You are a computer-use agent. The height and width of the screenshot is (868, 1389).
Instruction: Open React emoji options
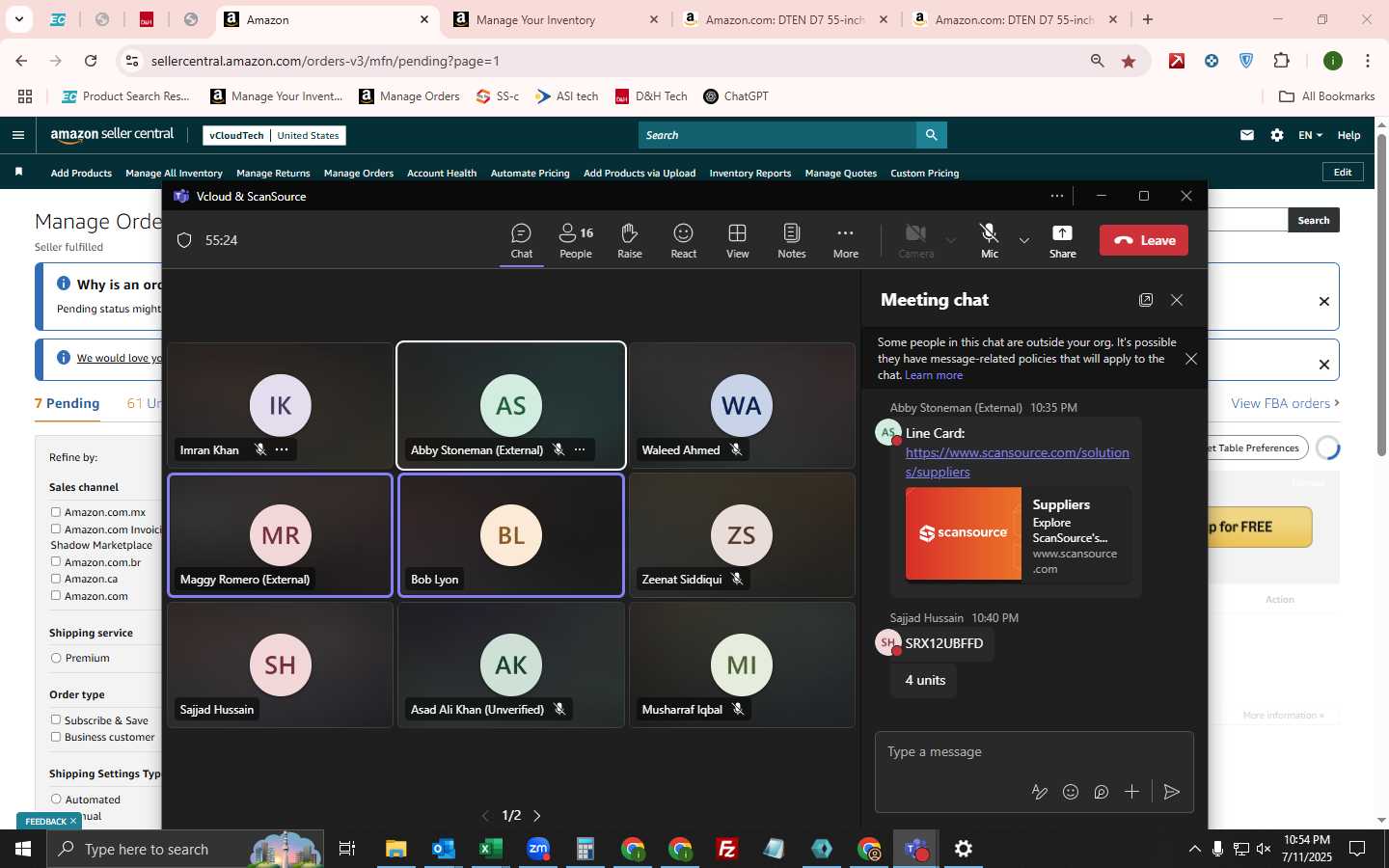pyautogui.click(x=684, y=241)
